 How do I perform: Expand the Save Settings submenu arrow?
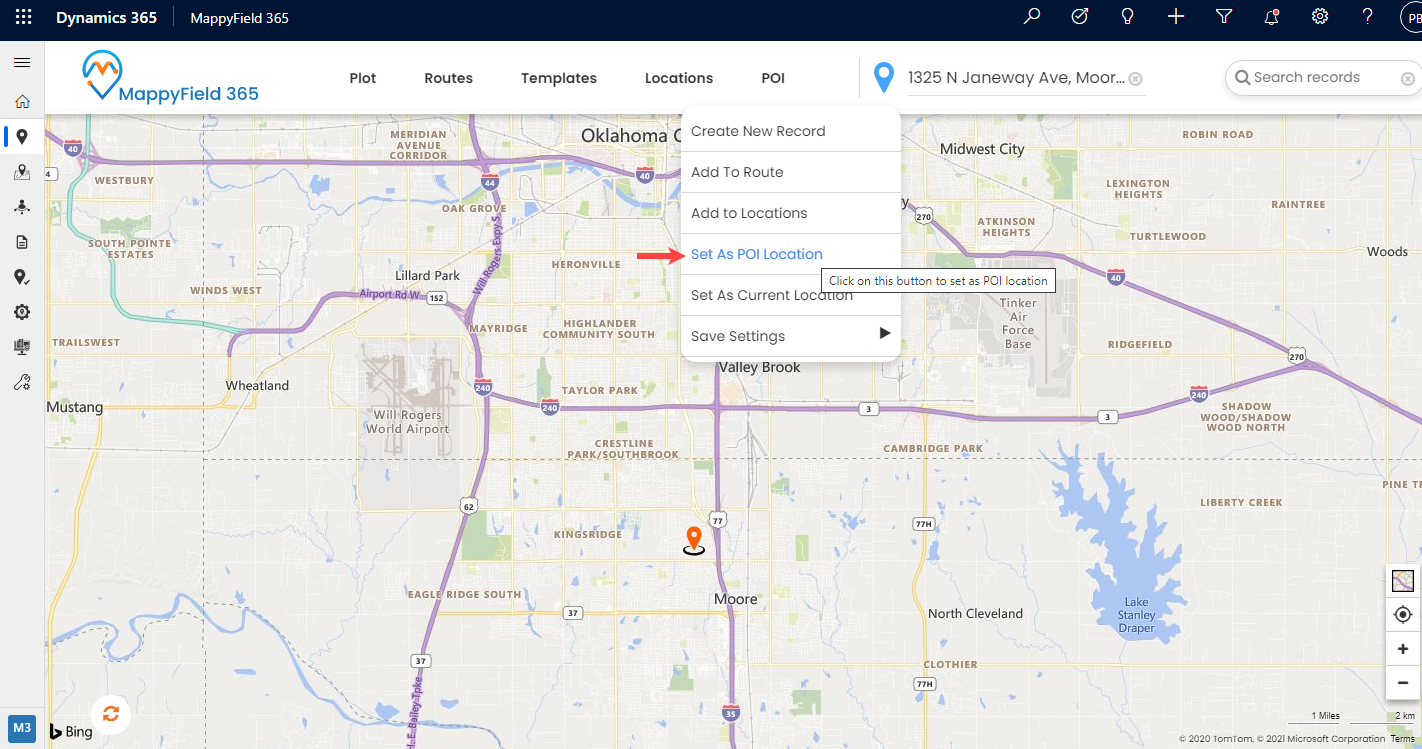pyautogui.click(x=884, y=334)
